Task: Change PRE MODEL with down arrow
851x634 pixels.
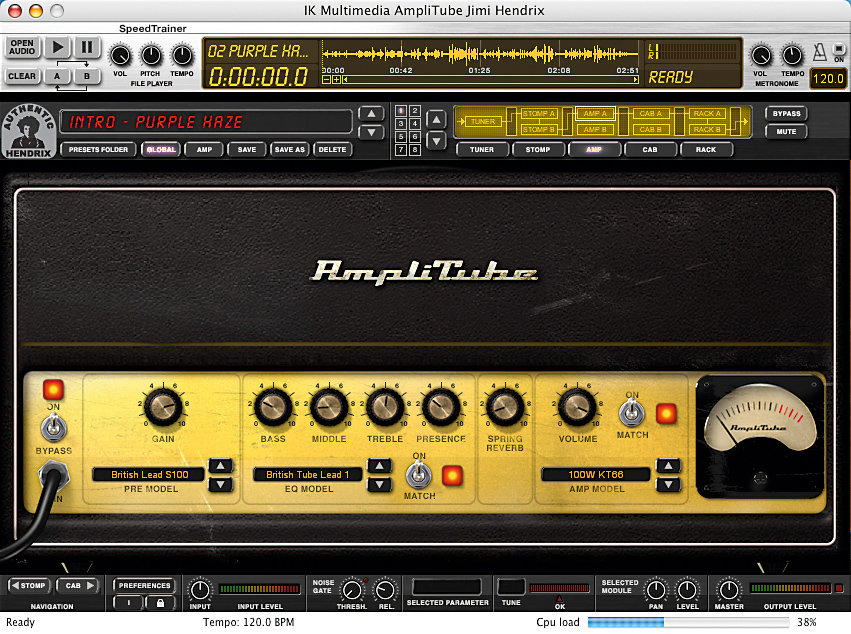Action: click(220, 484)
